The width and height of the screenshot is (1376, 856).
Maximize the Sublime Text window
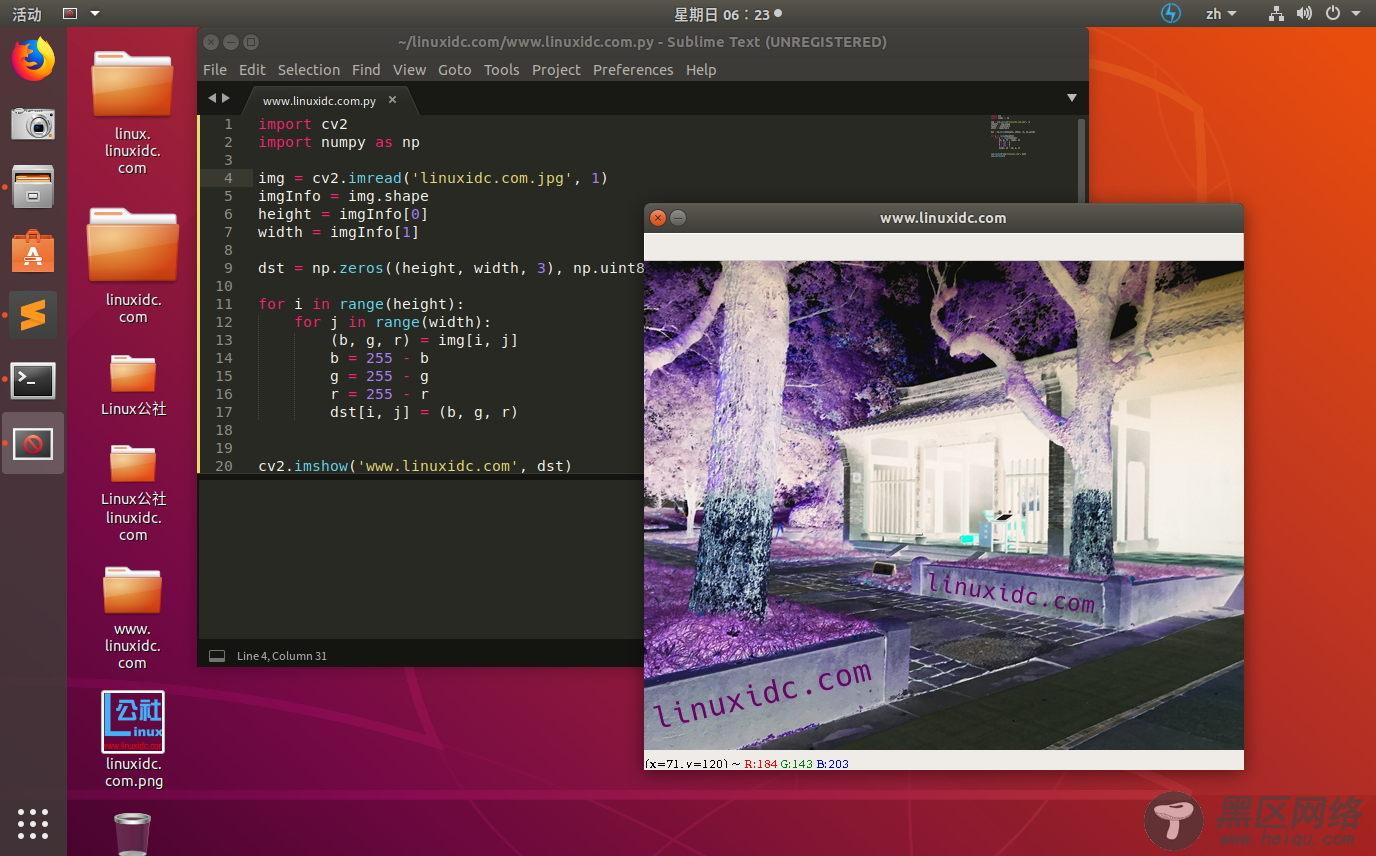(x=251, y=42)
